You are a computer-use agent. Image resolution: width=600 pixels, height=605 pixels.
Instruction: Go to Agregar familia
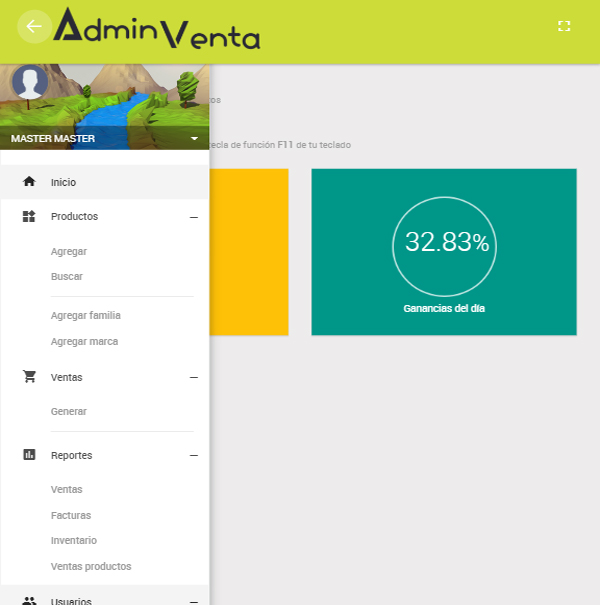click(86, 315)
